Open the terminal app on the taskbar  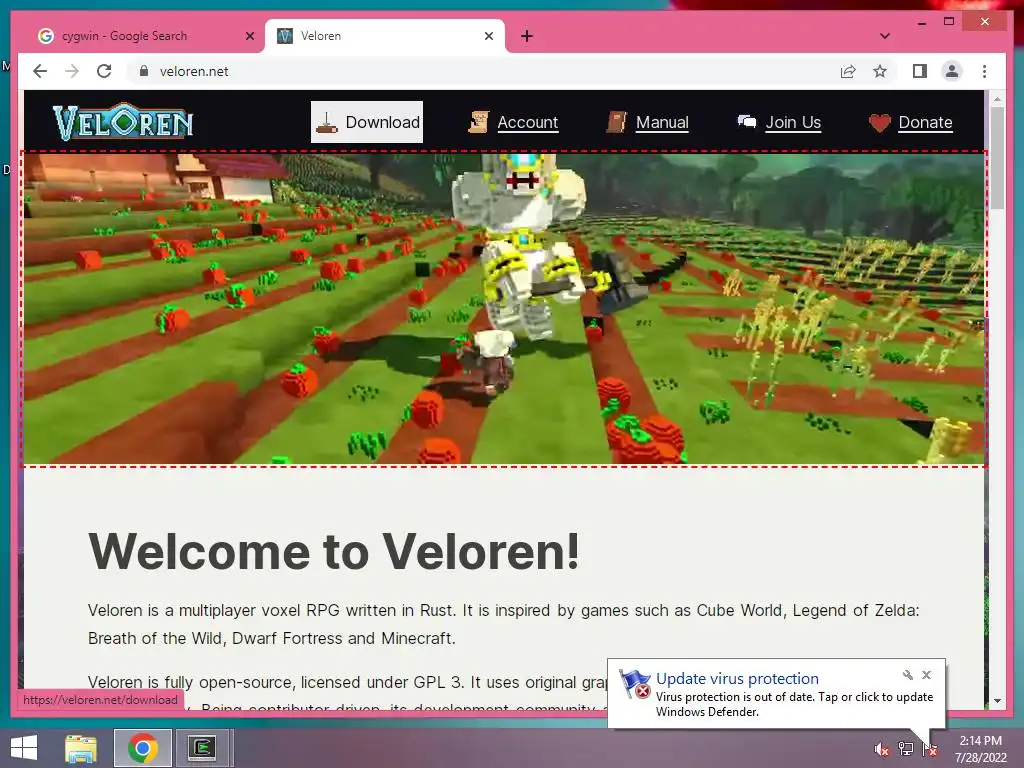202,748
